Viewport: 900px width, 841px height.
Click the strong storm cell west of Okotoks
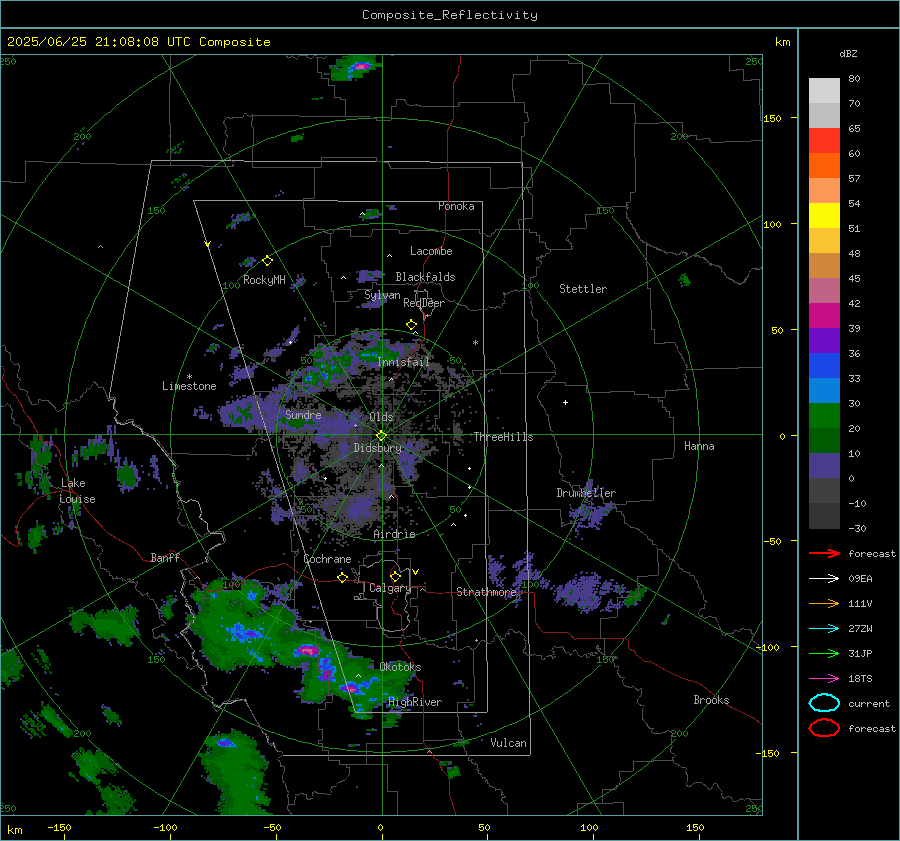point(307,650)
